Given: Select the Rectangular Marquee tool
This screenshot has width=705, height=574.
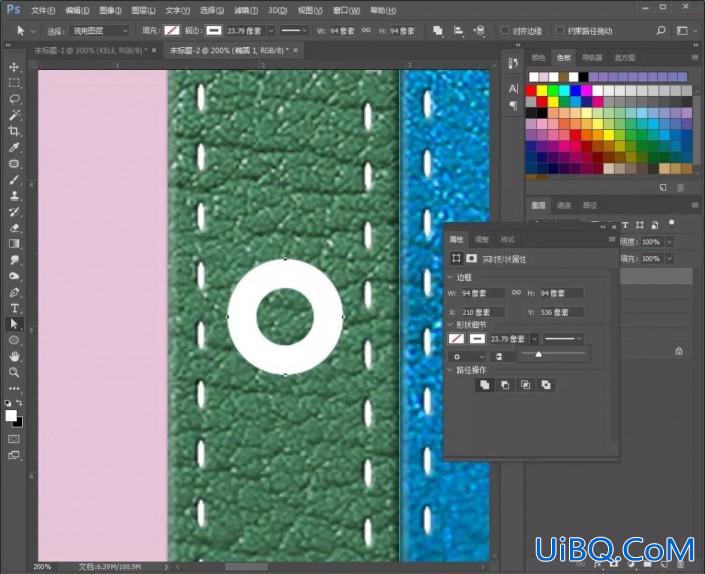Looking at the screenshot, I should (14, 83).
